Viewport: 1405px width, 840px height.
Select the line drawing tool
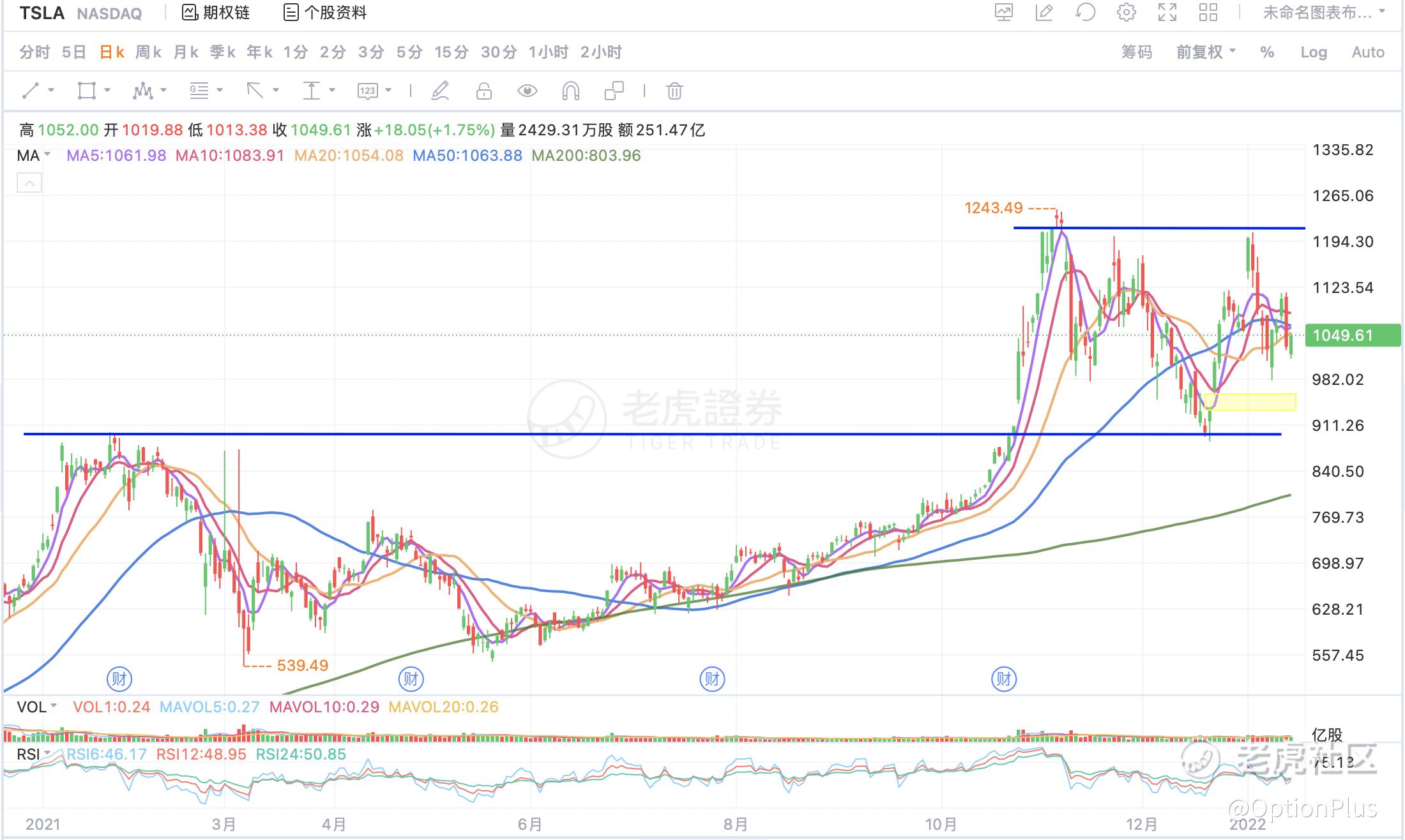pyautogui.click(x=31, y=91)
